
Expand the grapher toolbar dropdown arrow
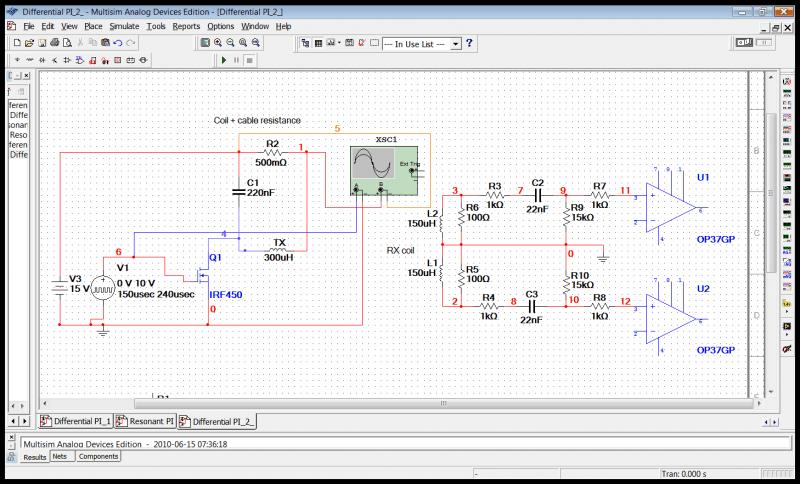click(340, 44)
